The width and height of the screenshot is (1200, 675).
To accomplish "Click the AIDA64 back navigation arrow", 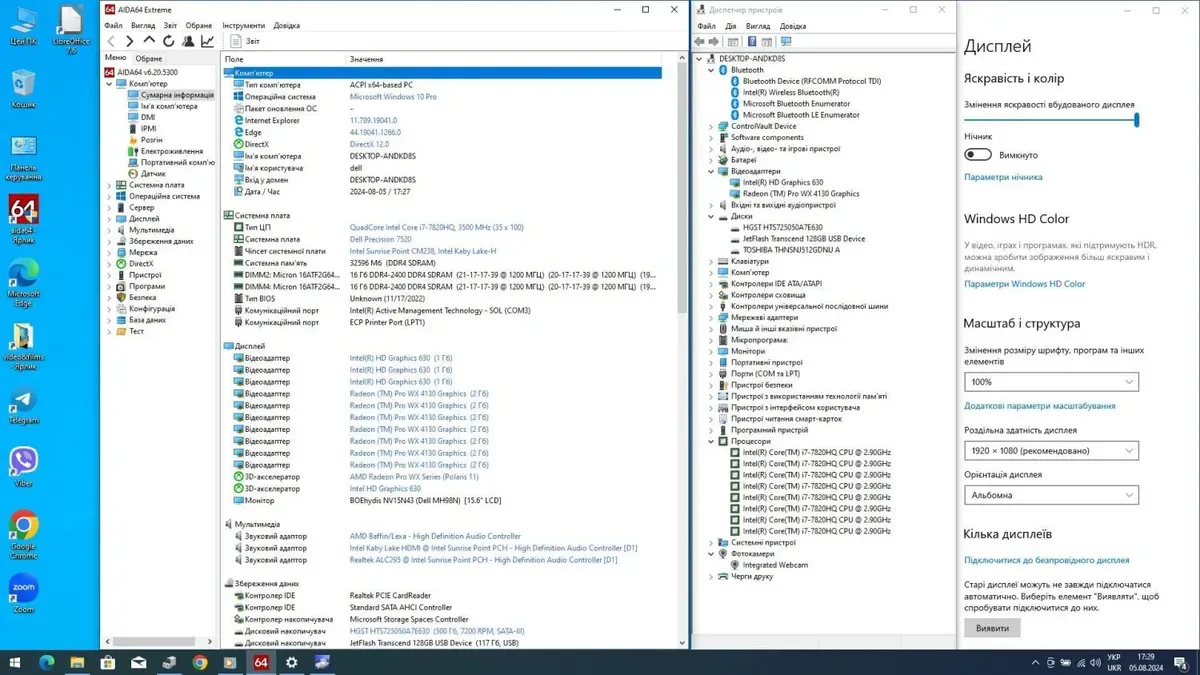I will coord(111,41).
